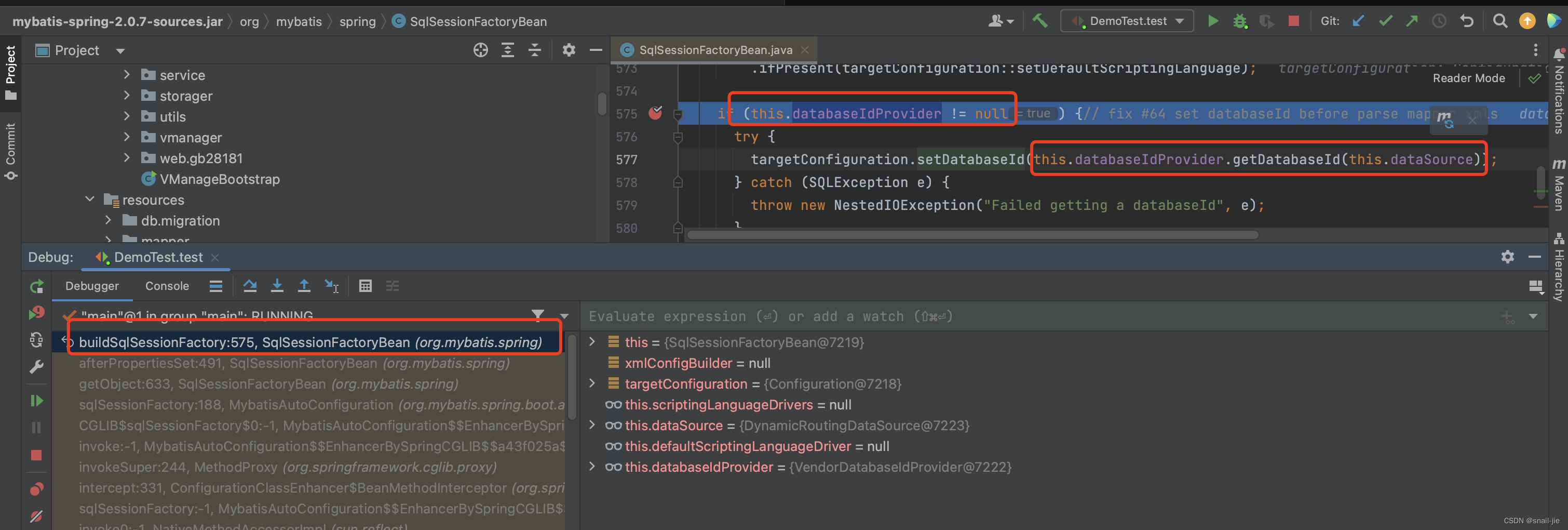Mute breakpoints in debug sidebar
The height and width of the screenshot is (530, 1568).
(36, 516)
